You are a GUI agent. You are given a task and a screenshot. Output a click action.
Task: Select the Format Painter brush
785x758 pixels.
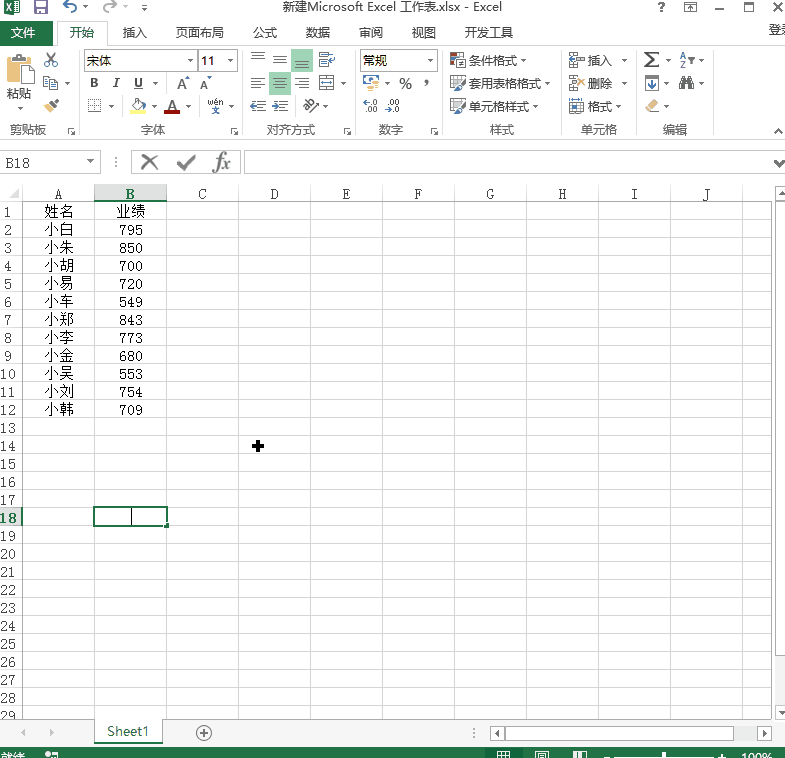[51, 106]
